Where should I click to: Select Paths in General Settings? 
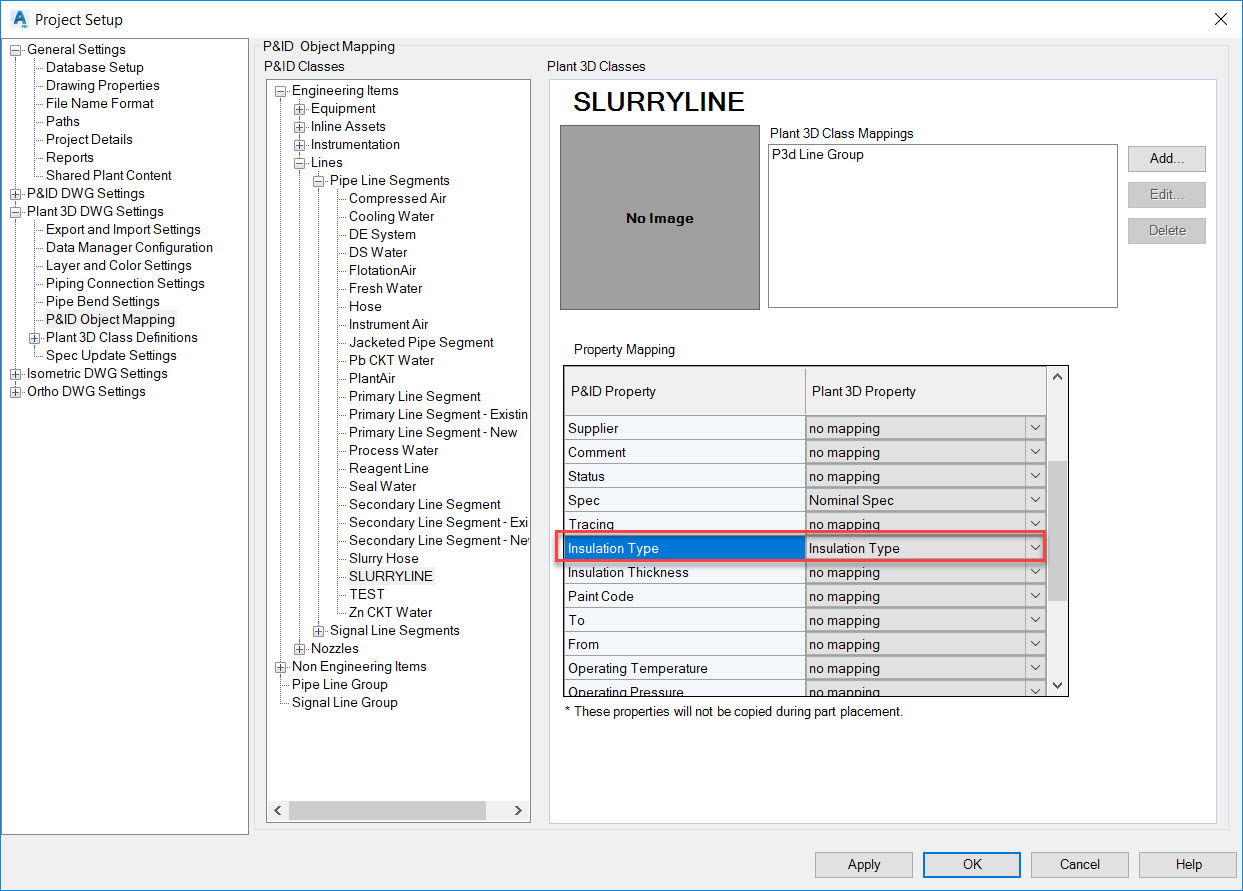coord(63,122)
